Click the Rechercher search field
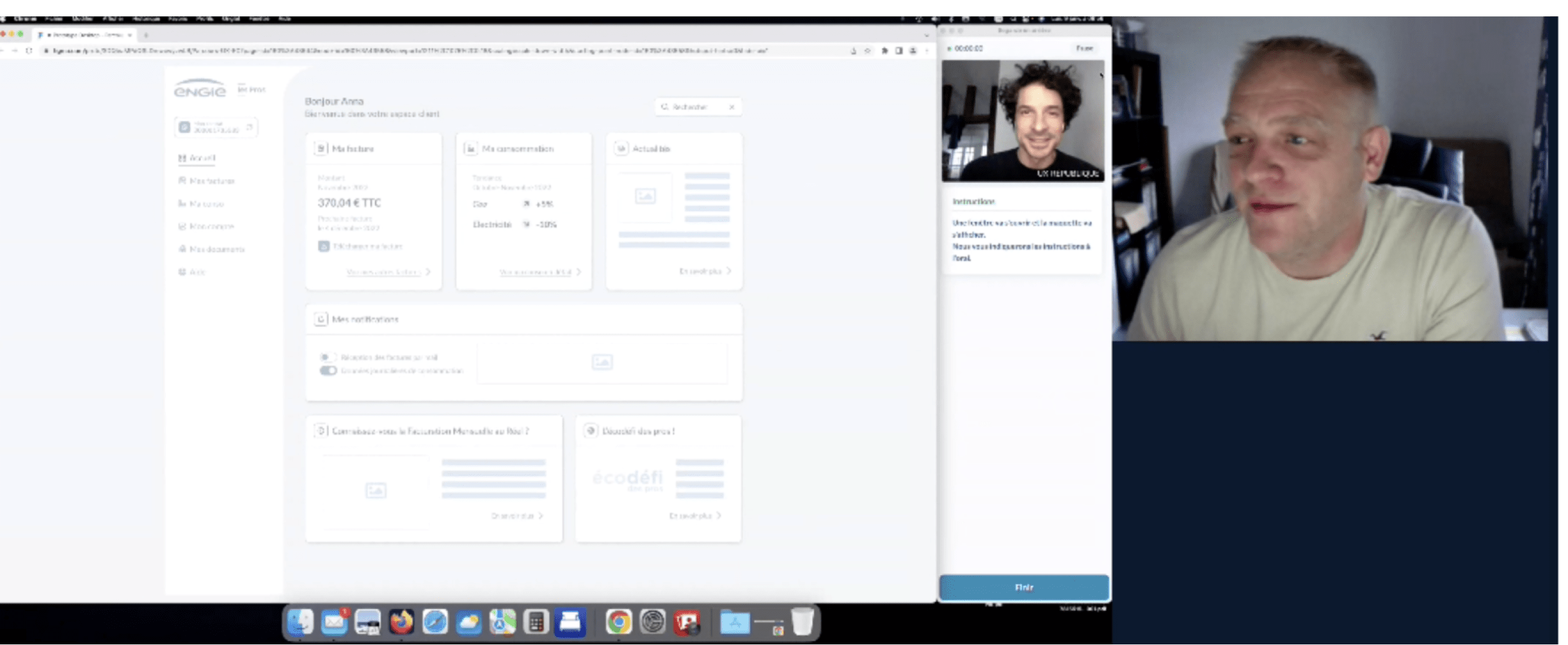Image resolution: width=1568 pixels, height=645 pixels. coord(693,107)
